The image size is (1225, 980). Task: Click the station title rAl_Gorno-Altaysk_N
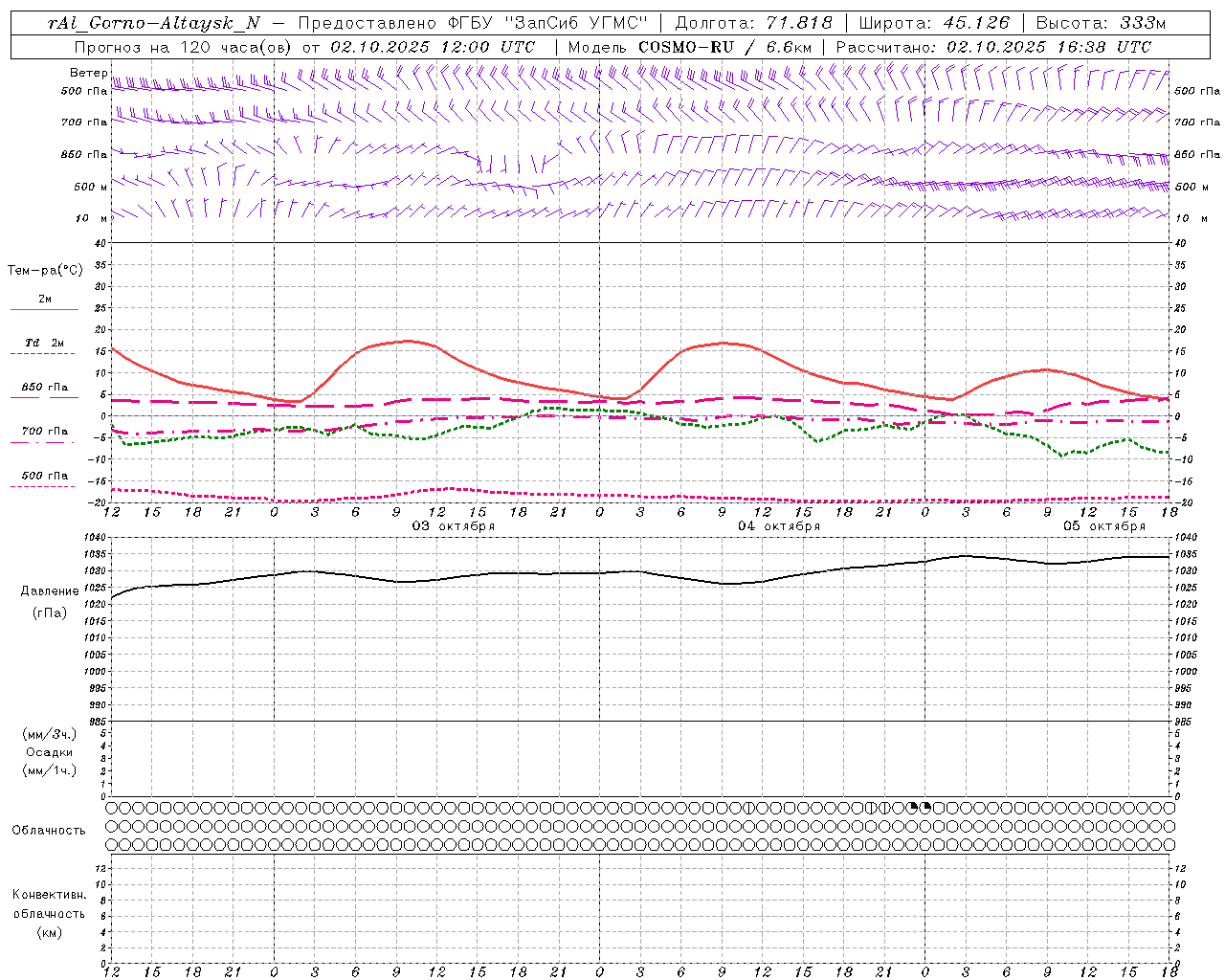[x=153, y=23]
